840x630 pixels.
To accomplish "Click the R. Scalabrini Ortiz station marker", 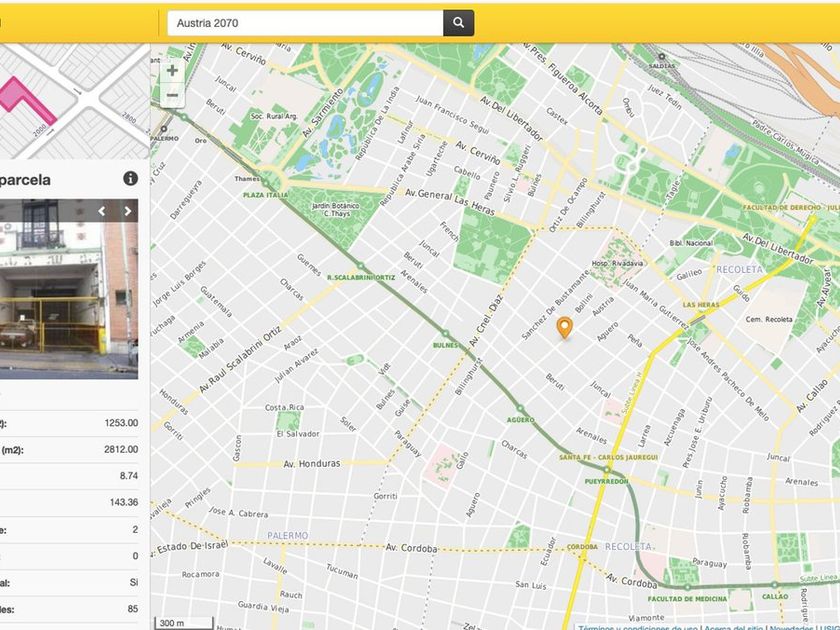I will click(361, 265).
